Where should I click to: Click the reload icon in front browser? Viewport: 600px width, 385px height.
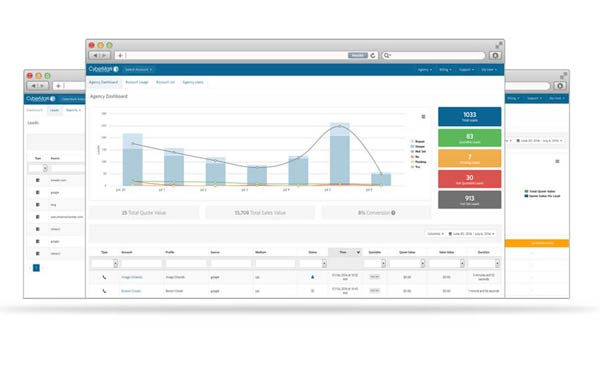tap(373, 55)
